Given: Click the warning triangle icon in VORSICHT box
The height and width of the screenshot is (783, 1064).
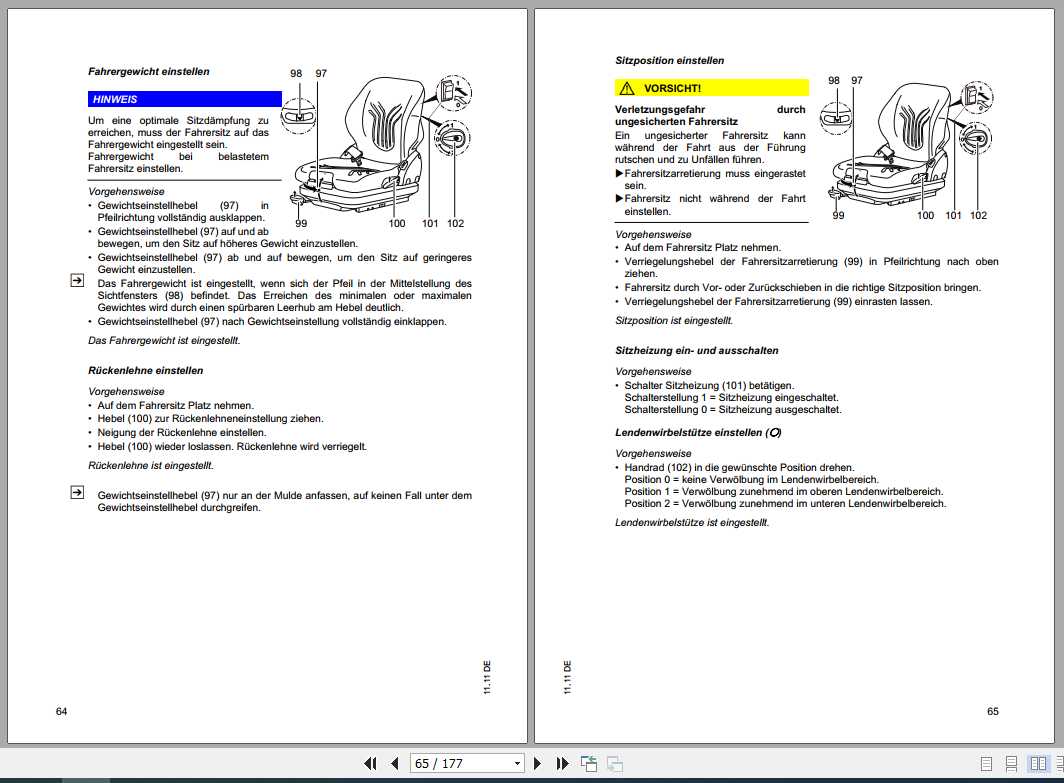Looking at the screenshot, I should click(x=627, y=88).
